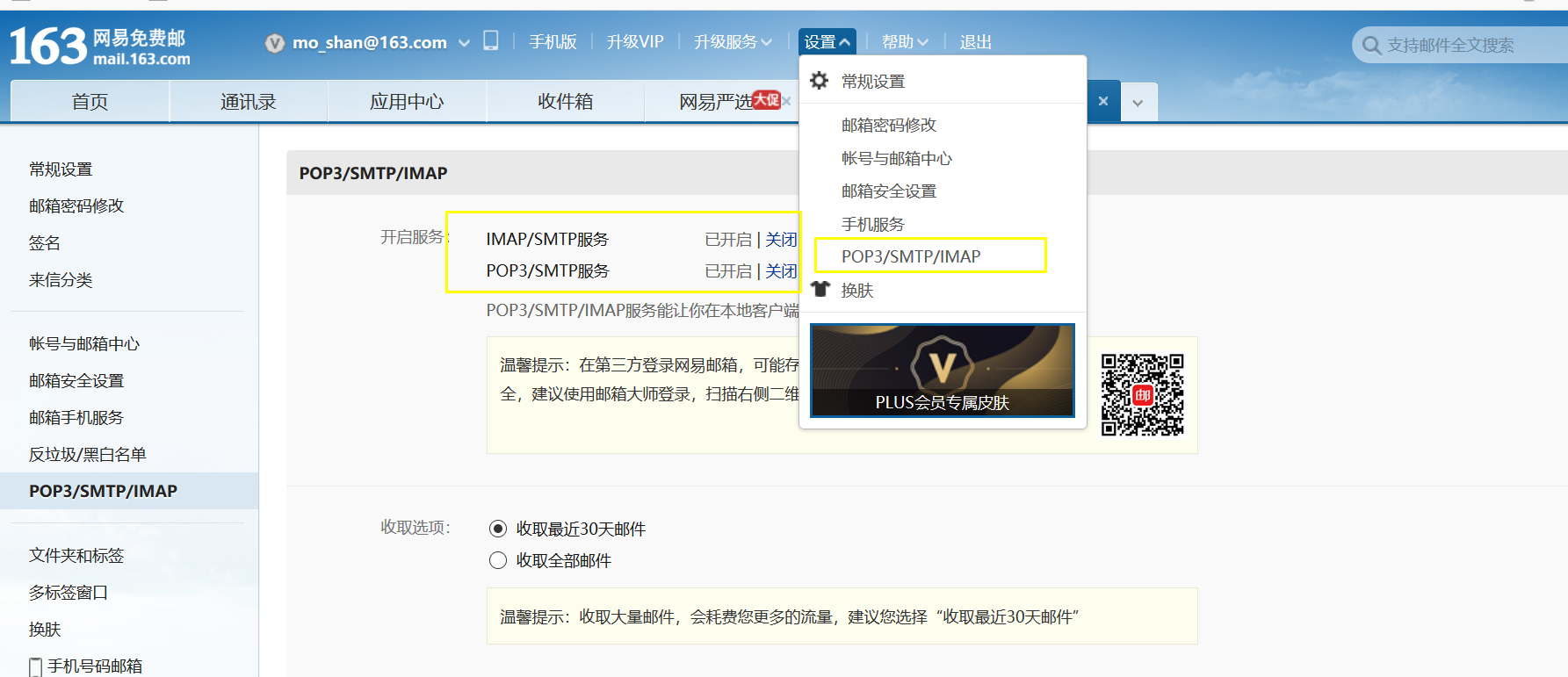This screenshot has width=1568, height=677.
Task: Open the 升级服务 dropdown
Action: (x=733, y=41)
